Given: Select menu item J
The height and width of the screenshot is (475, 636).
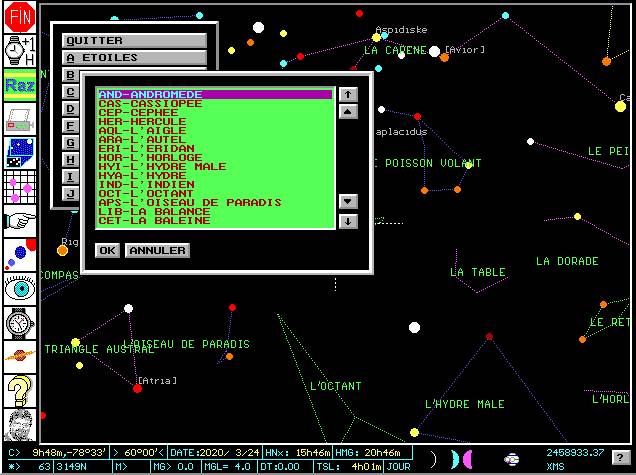Looking at the screenshot, I should coord(70,194).
